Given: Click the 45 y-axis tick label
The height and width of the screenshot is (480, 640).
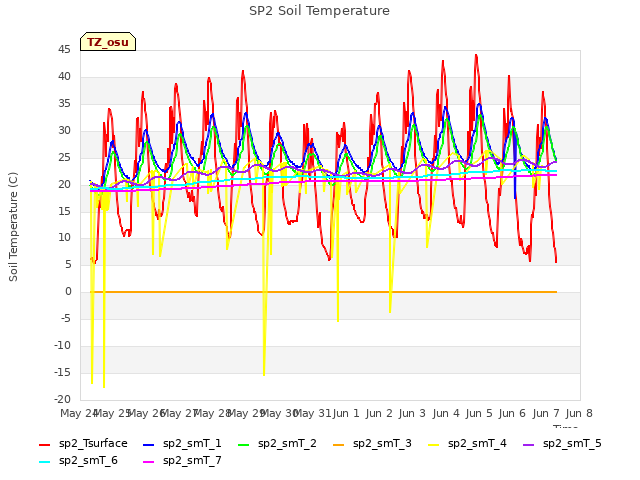Looking at the screenshot, I should [x=64, y=50].
